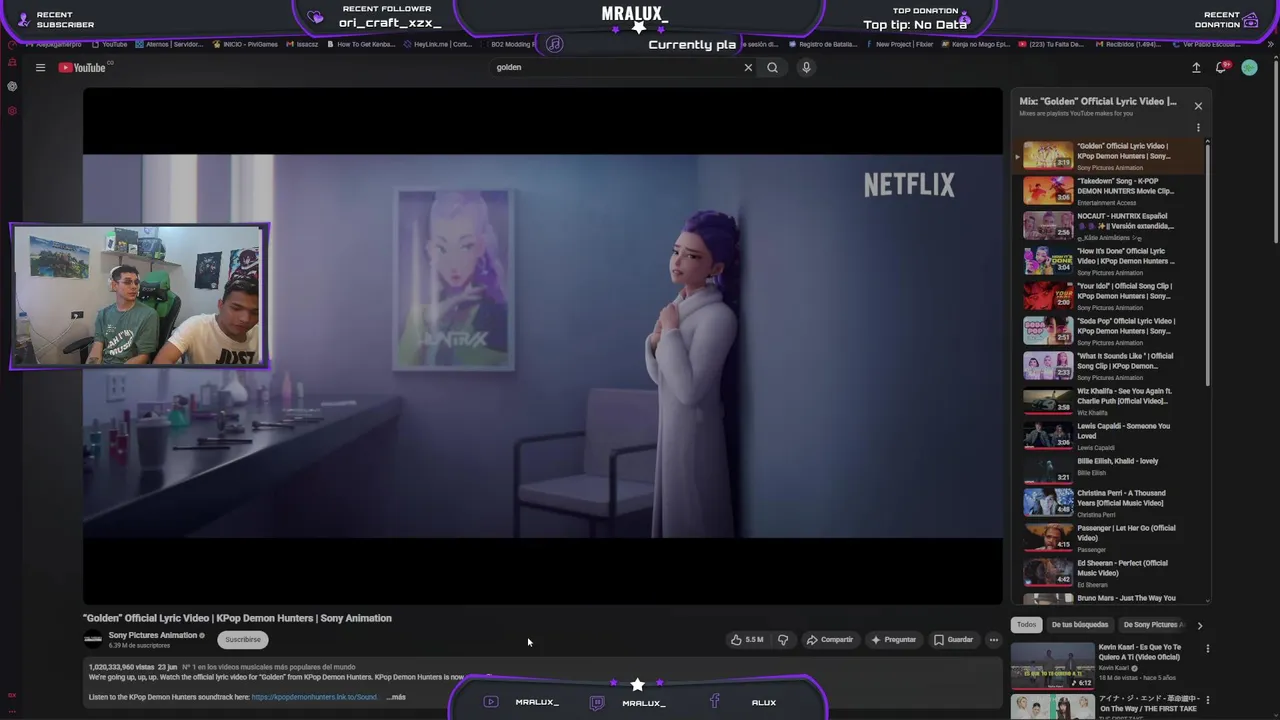Screen dimensions: 1280x720
Task: Open the YouTube hamburger guide menu
Action: pyautogui.click(x=40, y=67)
